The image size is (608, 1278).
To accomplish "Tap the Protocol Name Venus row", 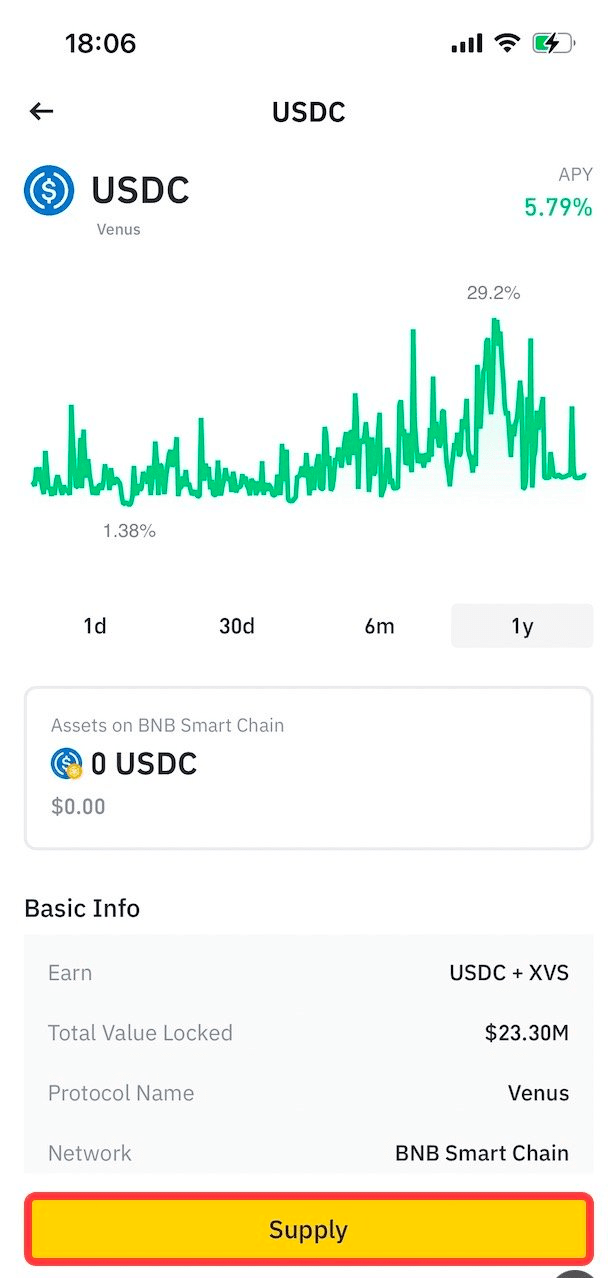I will [308, 1093].
